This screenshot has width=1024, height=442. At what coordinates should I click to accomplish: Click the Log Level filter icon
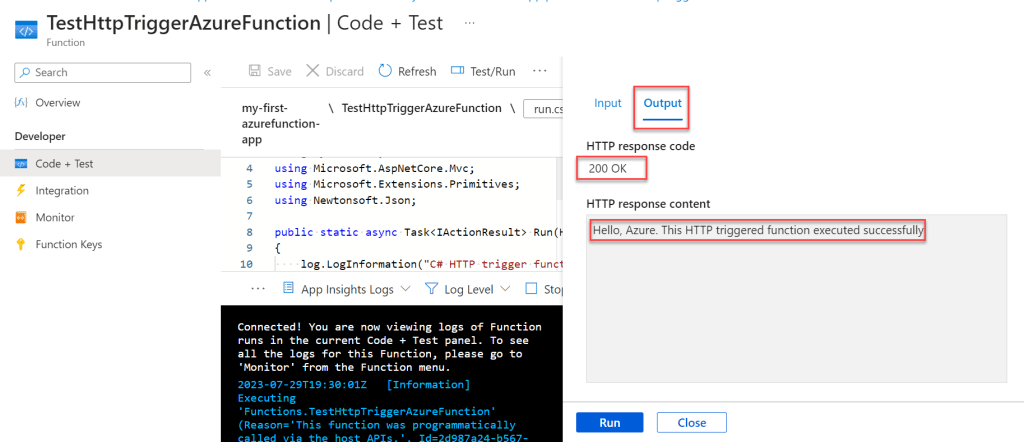431,288
